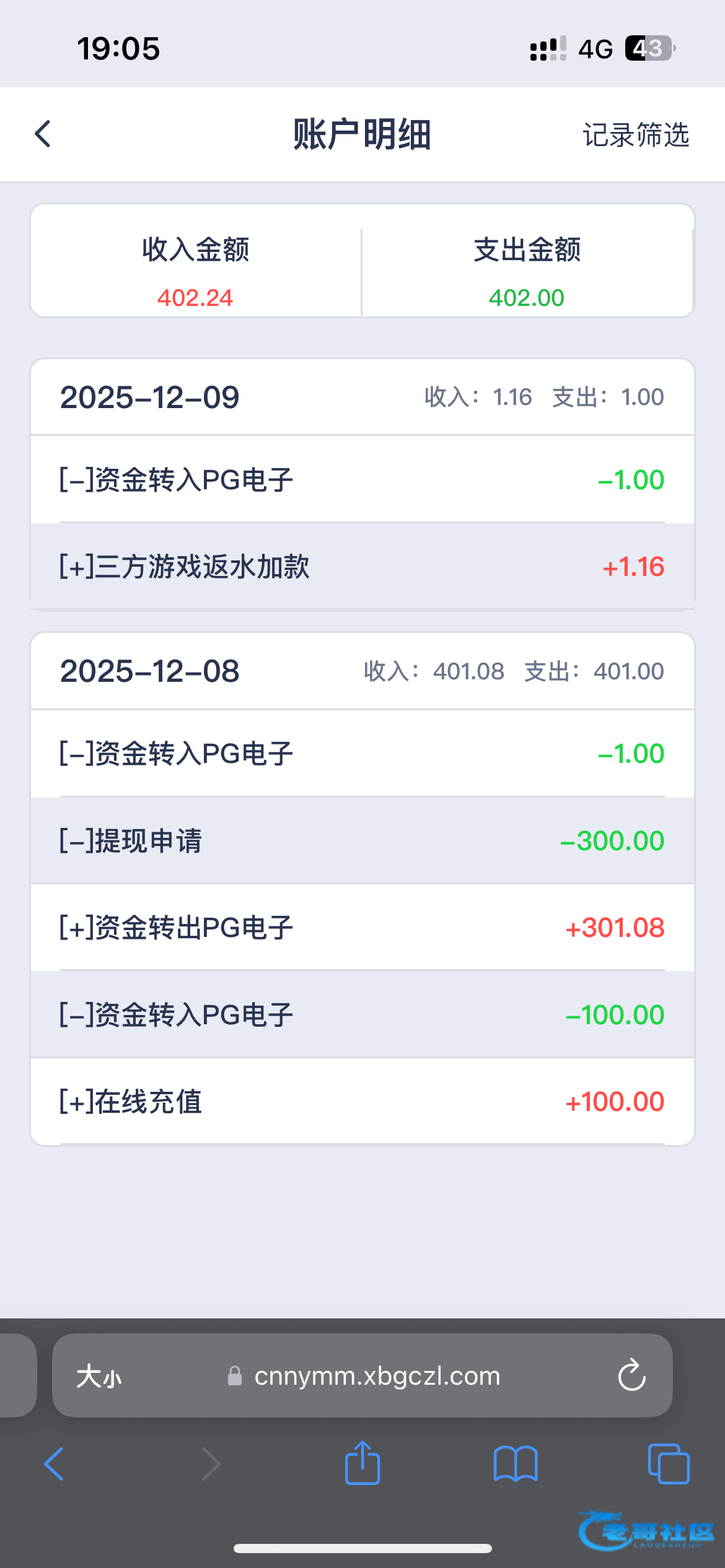Tap the 支出金额 402.00 summary
This screenshot has width=725, height=1568.
[527, 272]
